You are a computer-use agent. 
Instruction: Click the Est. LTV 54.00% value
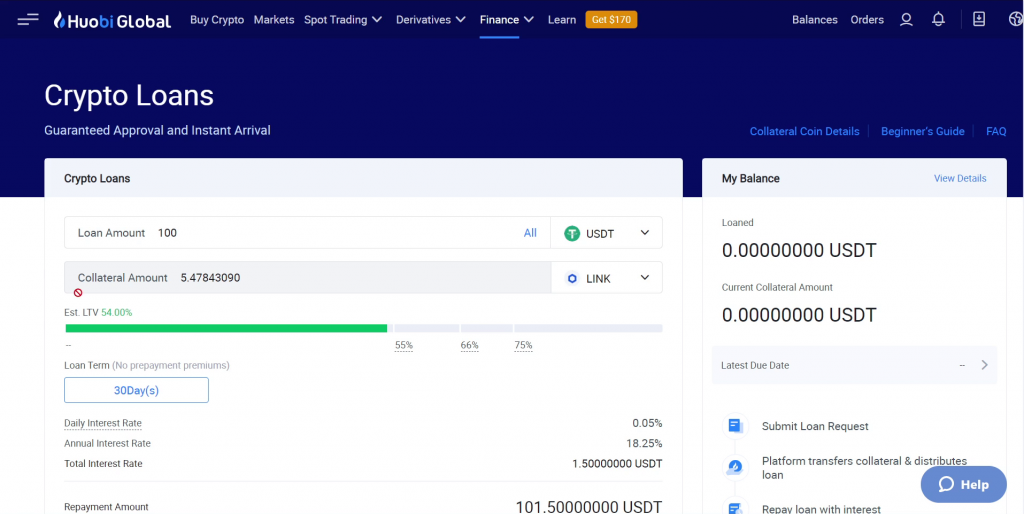(x=116, y=312)
